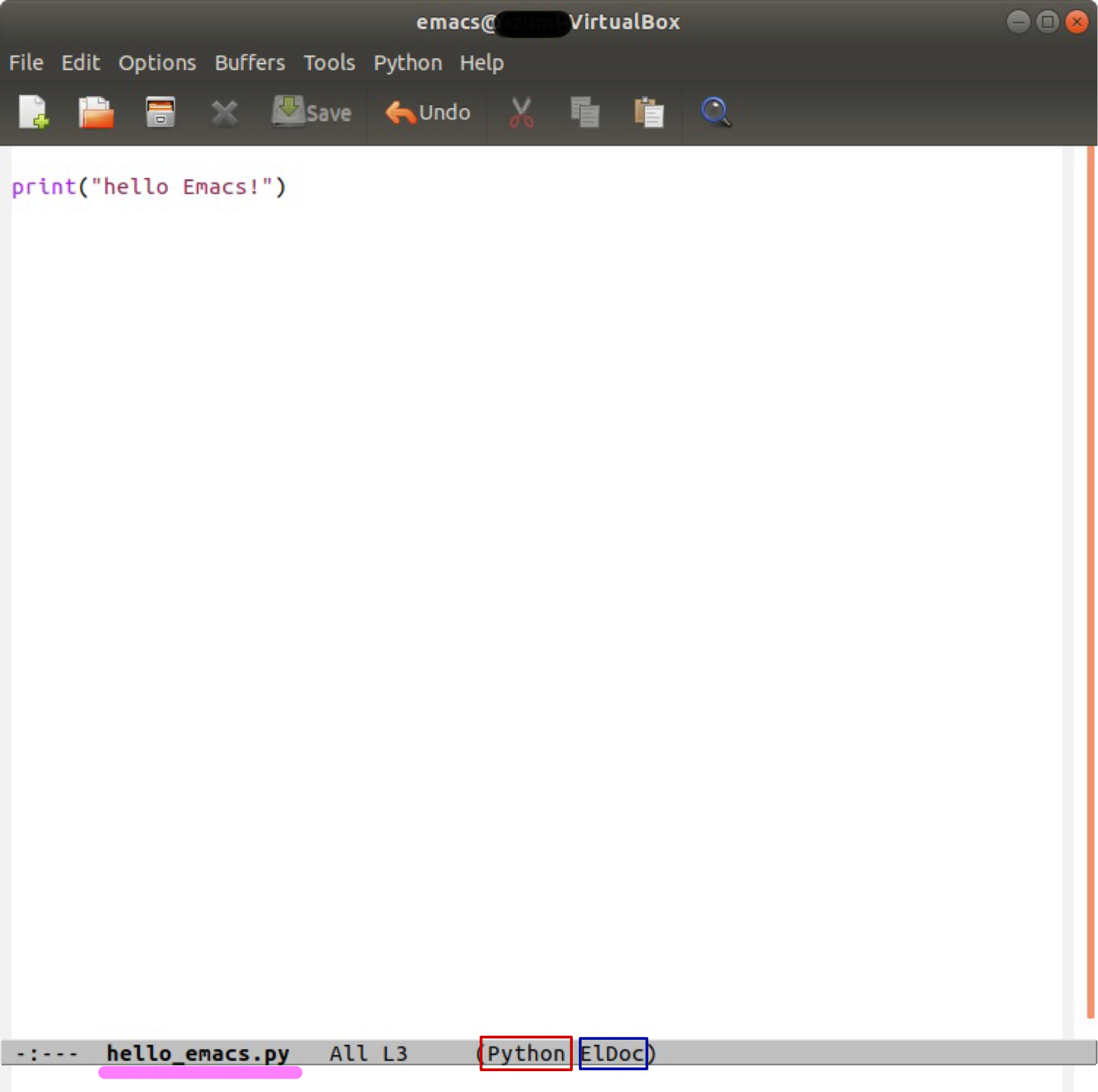
Task: Open the Edit menu
Action: (x=80, y=63)
